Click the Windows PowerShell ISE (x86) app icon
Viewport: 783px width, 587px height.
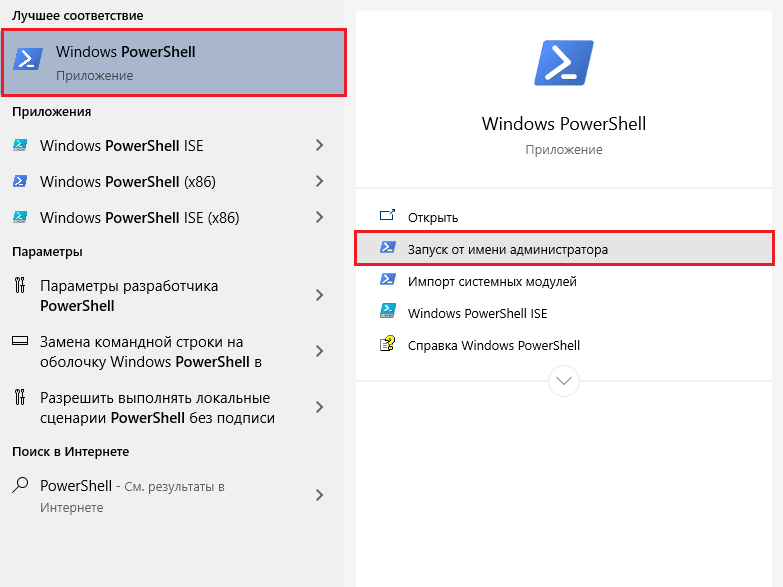20,217
